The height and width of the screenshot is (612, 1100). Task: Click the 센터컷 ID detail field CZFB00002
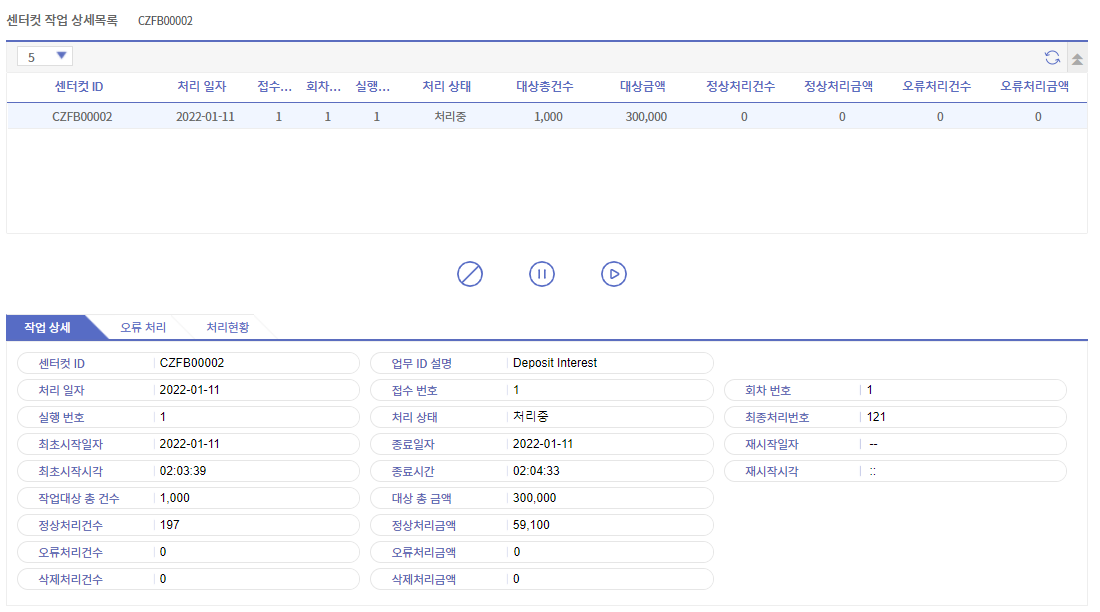188,364
